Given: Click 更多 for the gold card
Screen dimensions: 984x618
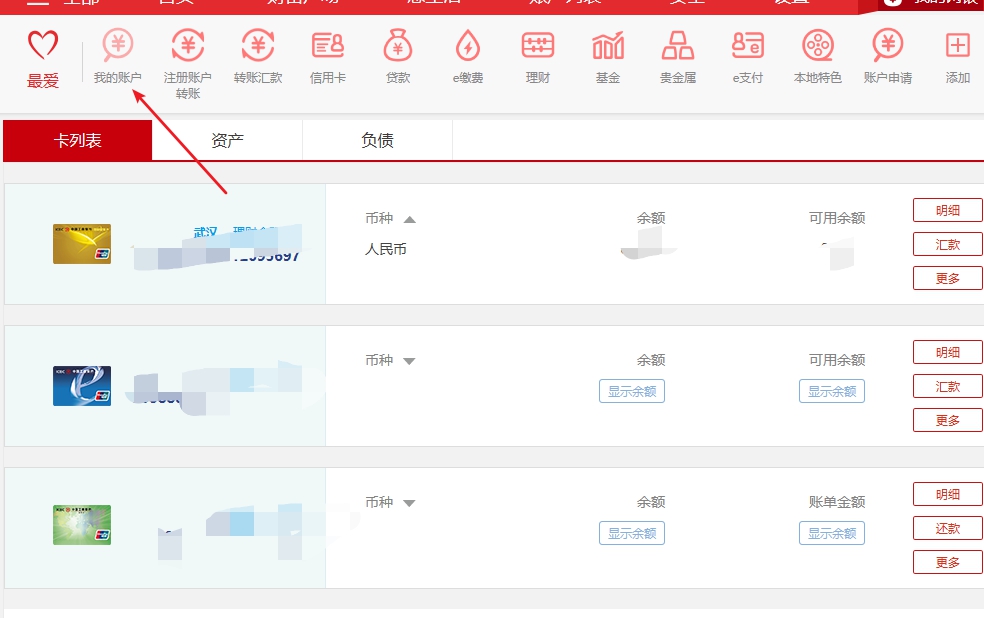Looking at the screenshot, I should pyautogui.click(x=948, y=278).
